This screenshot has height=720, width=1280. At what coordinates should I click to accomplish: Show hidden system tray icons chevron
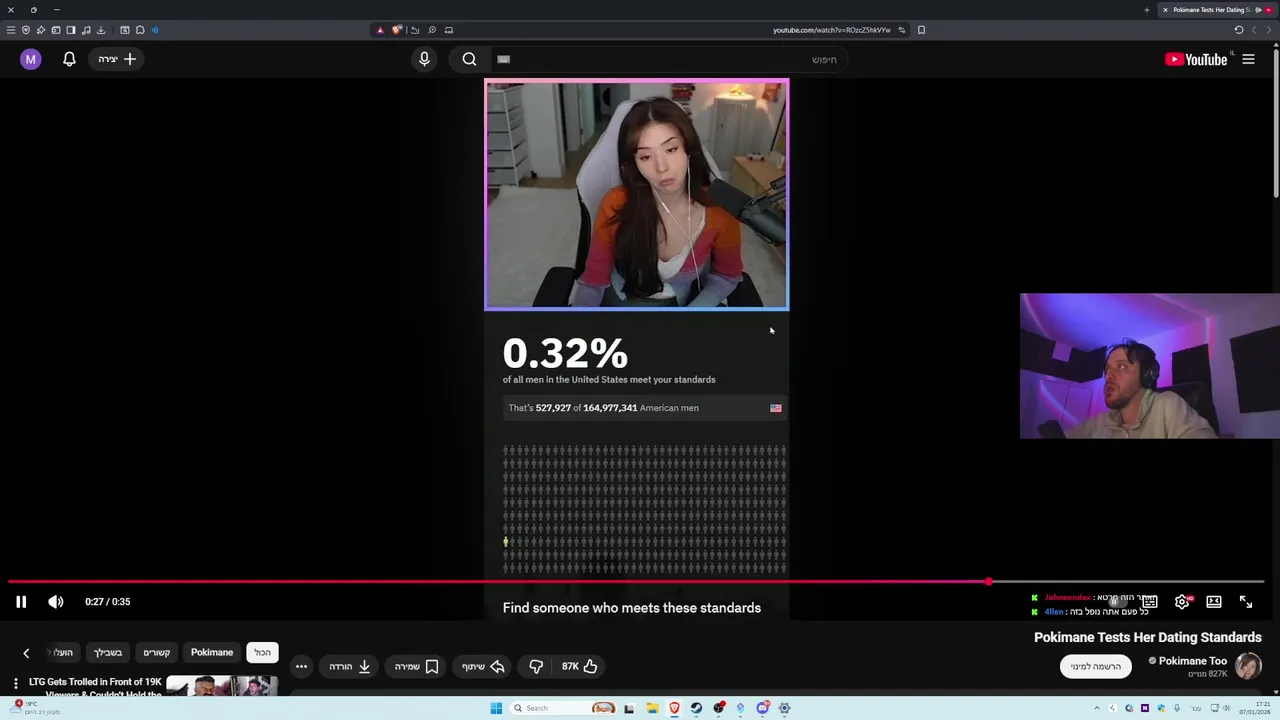pos(1097,708)
